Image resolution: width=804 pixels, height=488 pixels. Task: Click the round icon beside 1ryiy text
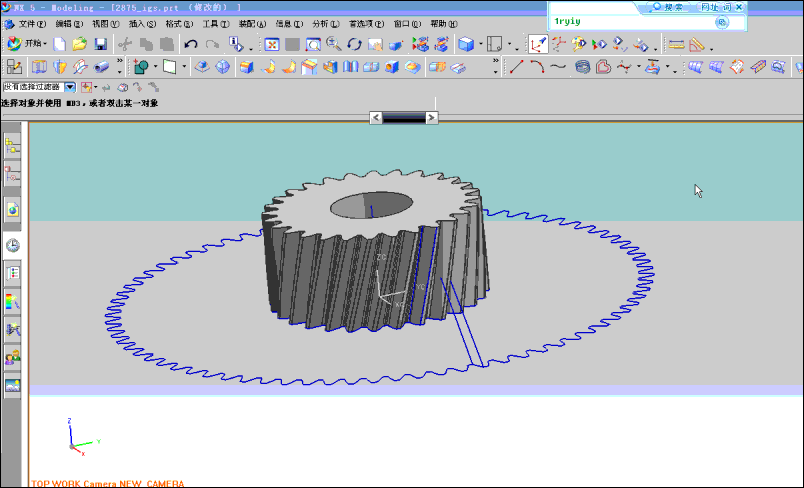pyautogui.click(x=722, y=22)
